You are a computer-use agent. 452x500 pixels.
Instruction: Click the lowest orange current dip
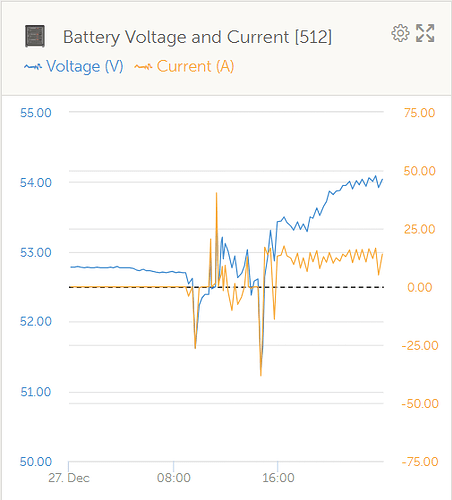point(261,375)
